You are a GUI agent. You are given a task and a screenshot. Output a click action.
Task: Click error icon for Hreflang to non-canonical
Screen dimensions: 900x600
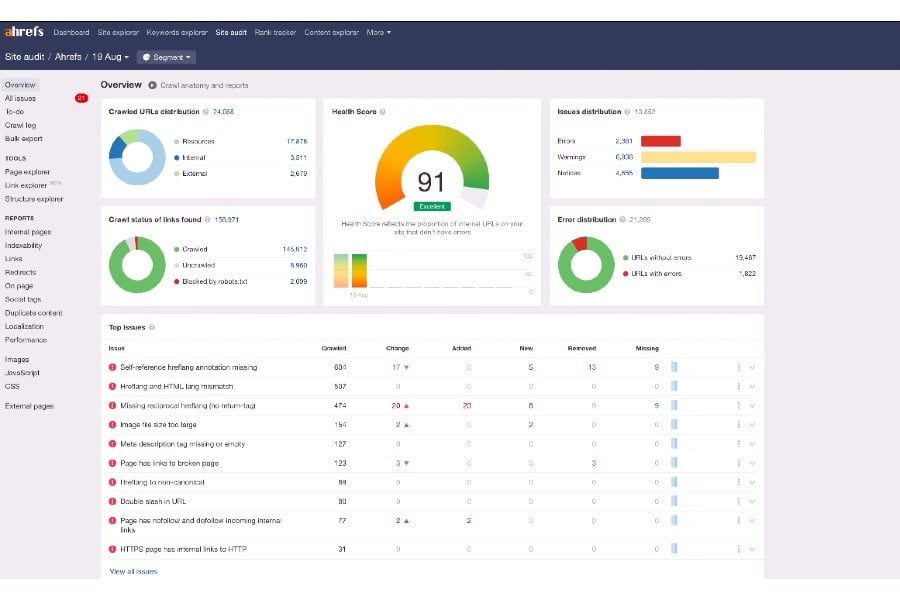(112, 482)
